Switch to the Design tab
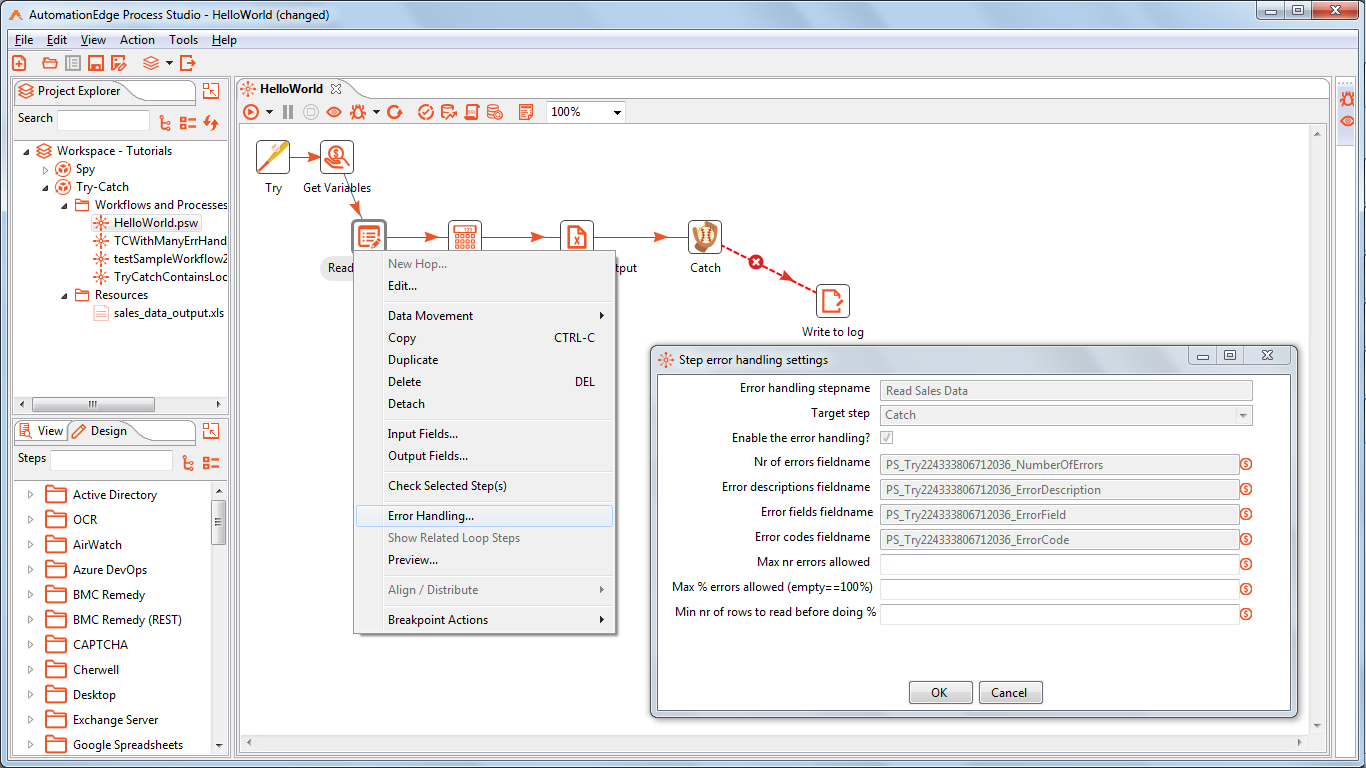This screenshot has height=768, width=1366. tap(99, 431)
